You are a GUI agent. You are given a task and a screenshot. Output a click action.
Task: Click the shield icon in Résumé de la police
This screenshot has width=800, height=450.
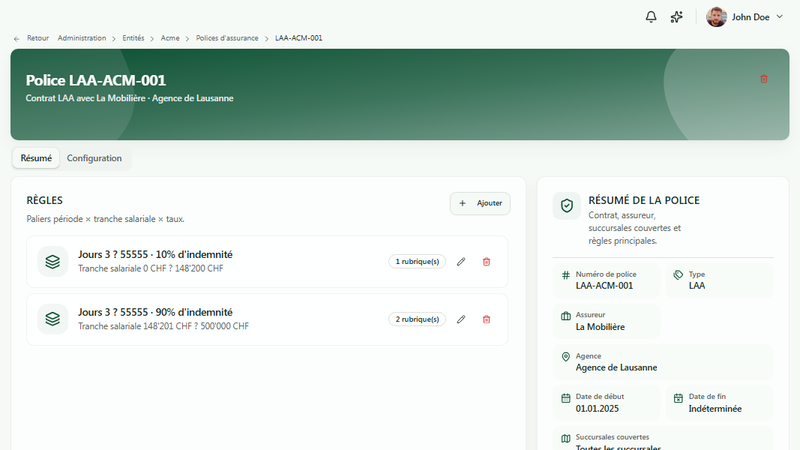click(x=567, y=206)
